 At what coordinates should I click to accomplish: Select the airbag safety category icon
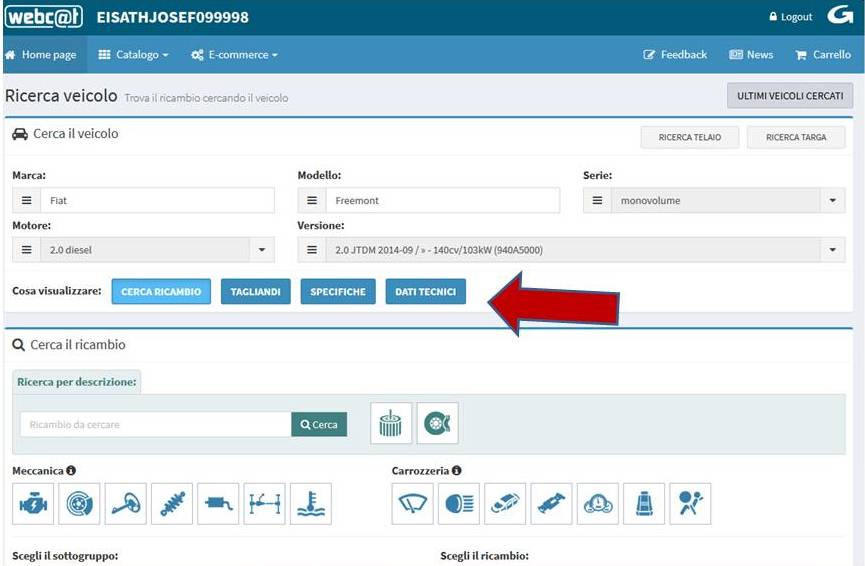(691, 504)
